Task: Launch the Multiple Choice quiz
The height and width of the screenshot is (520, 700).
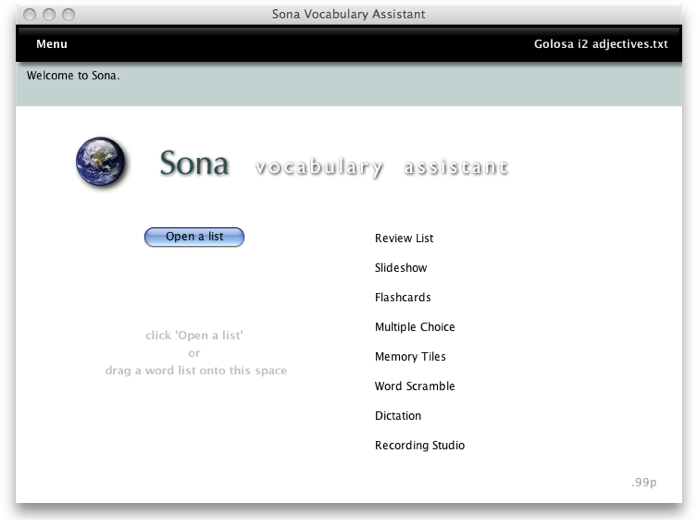Action: pos(415,327)
